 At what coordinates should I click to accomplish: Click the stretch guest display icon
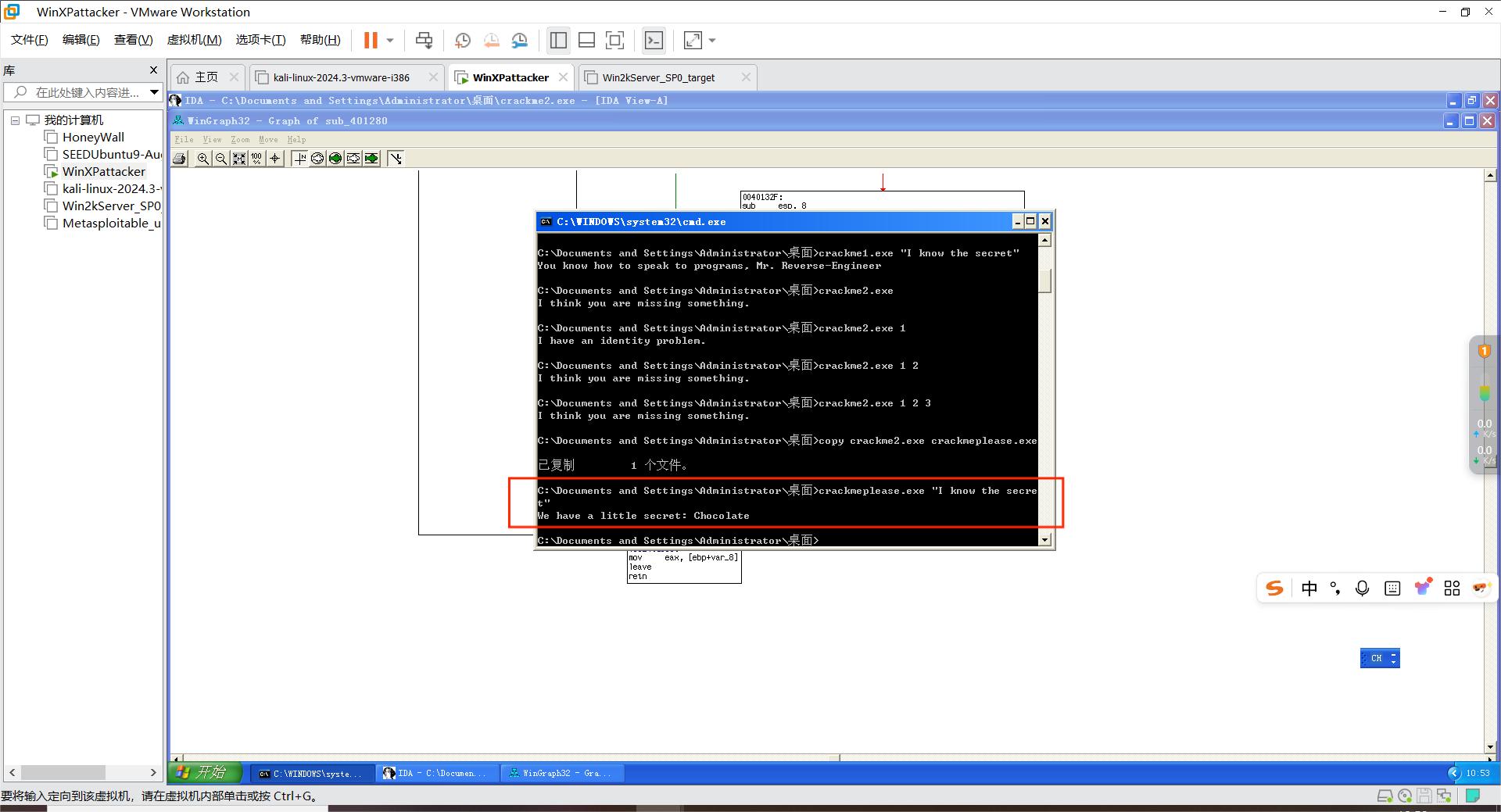[x=693, y=40]
